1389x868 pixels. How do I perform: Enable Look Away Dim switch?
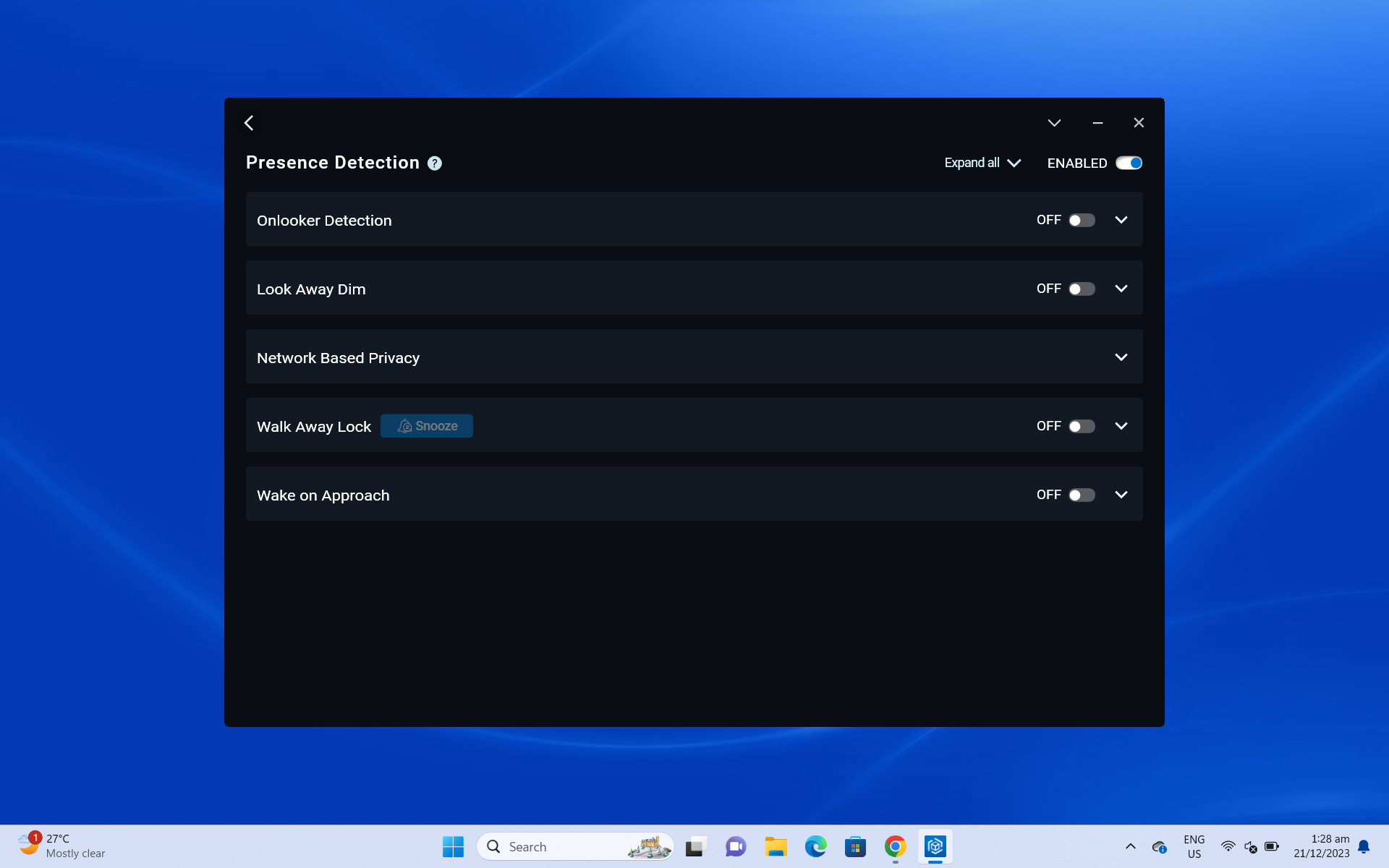[x=1082, y=289]
